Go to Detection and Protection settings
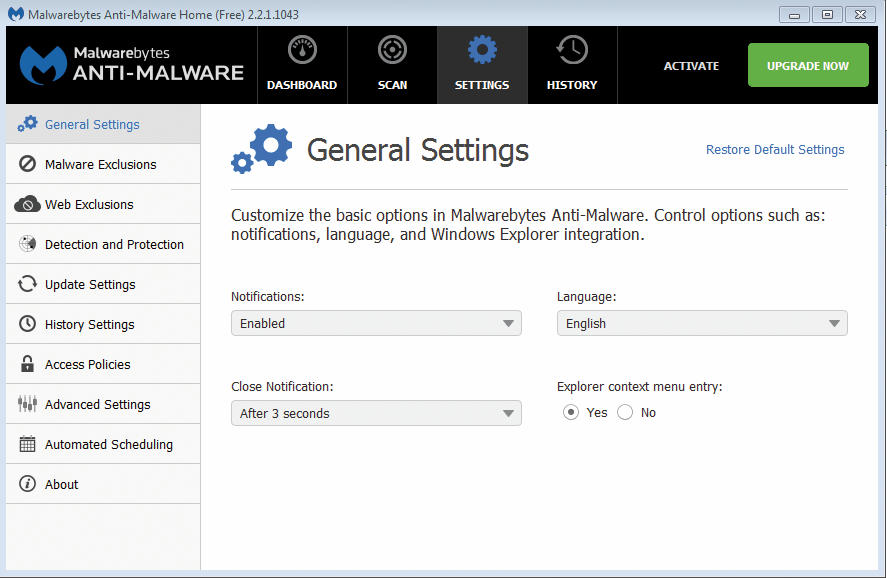 pos(103,244)
